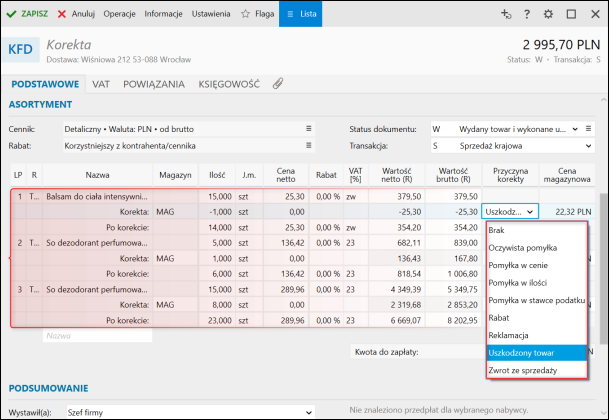609x420 pixels.
Task: Pick Pomyłka w cenie option
Action: pos(536,265)
